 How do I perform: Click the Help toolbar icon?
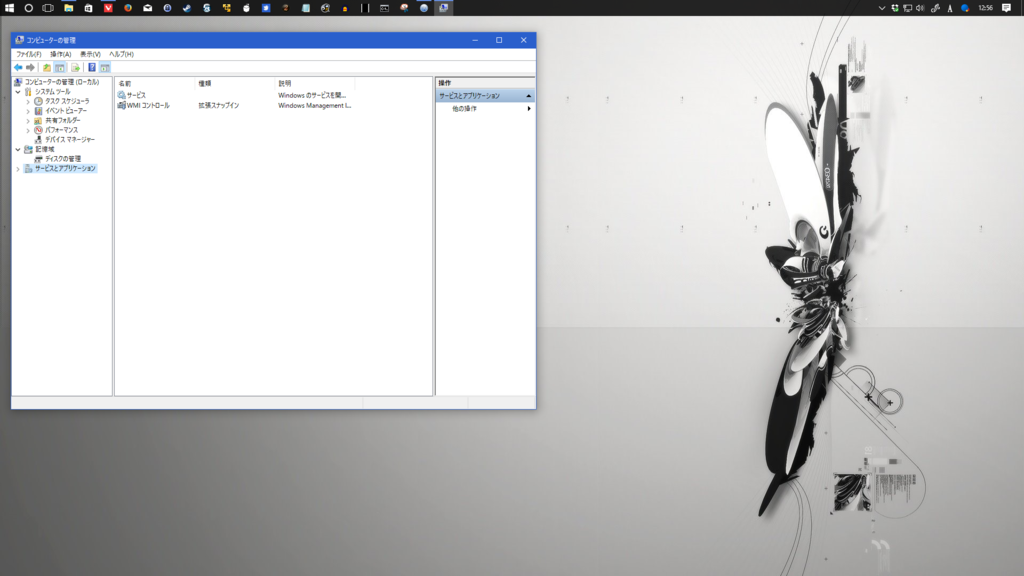(x=92, y=67)
